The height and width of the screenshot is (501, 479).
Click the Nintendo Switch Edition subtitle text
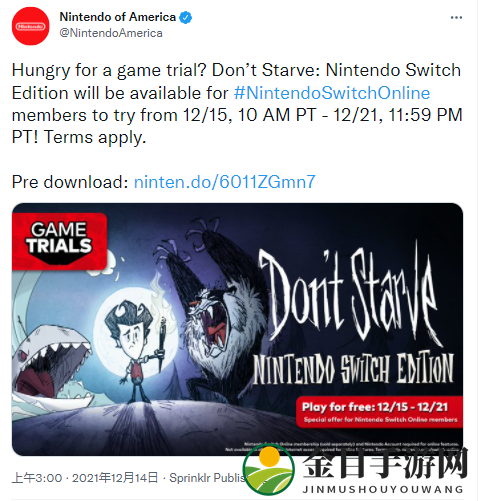(x=353, y=368)
